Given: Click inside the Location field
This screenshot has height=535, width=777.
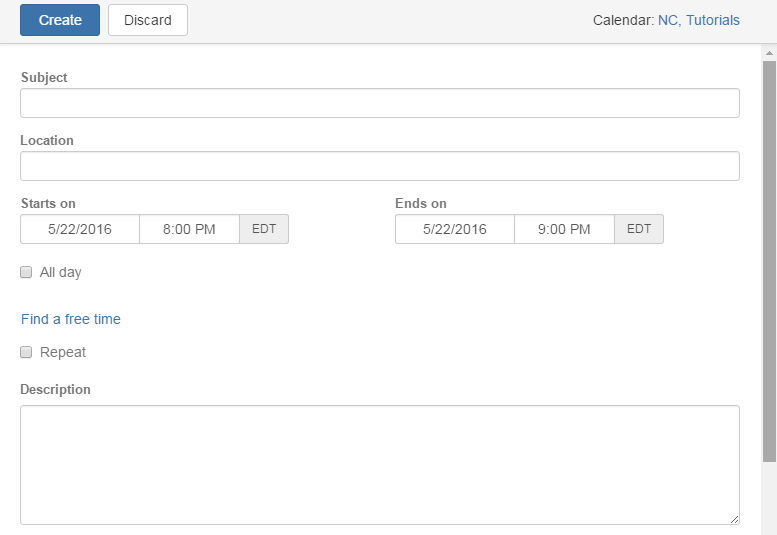Looking at the screenshot, I should click(380, 166).
